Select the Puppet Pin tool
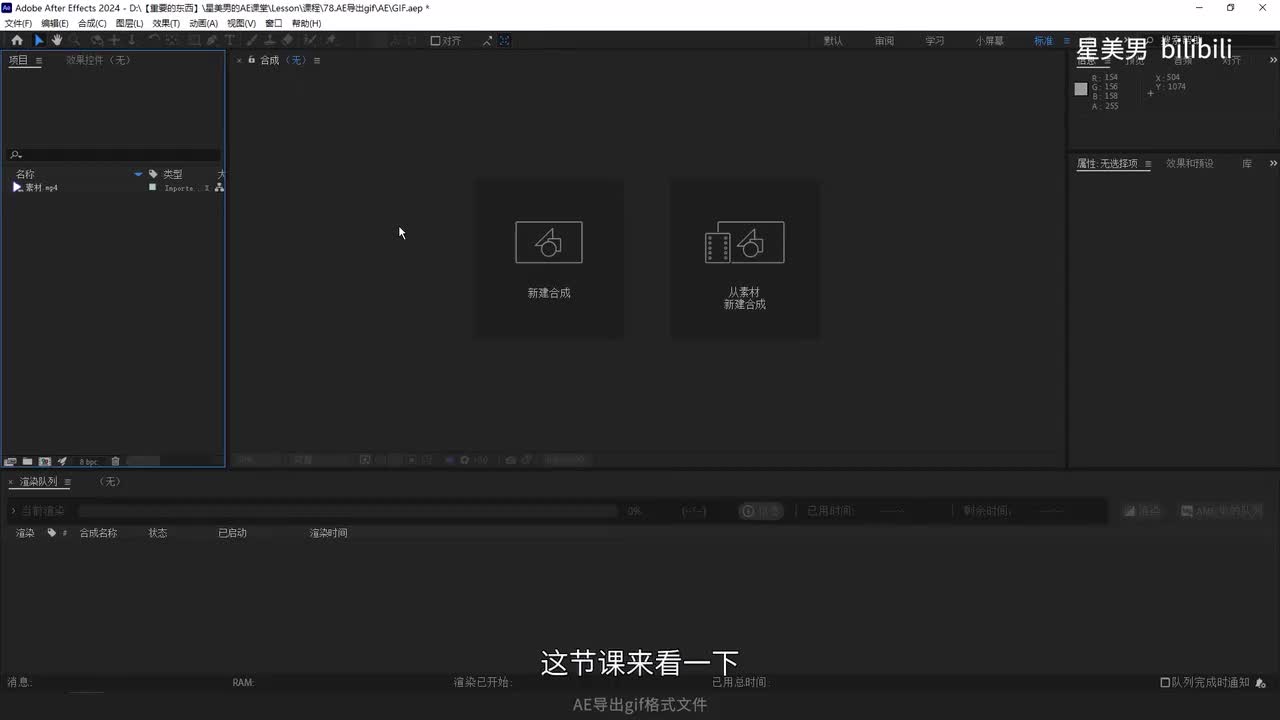 pos(330,40)
